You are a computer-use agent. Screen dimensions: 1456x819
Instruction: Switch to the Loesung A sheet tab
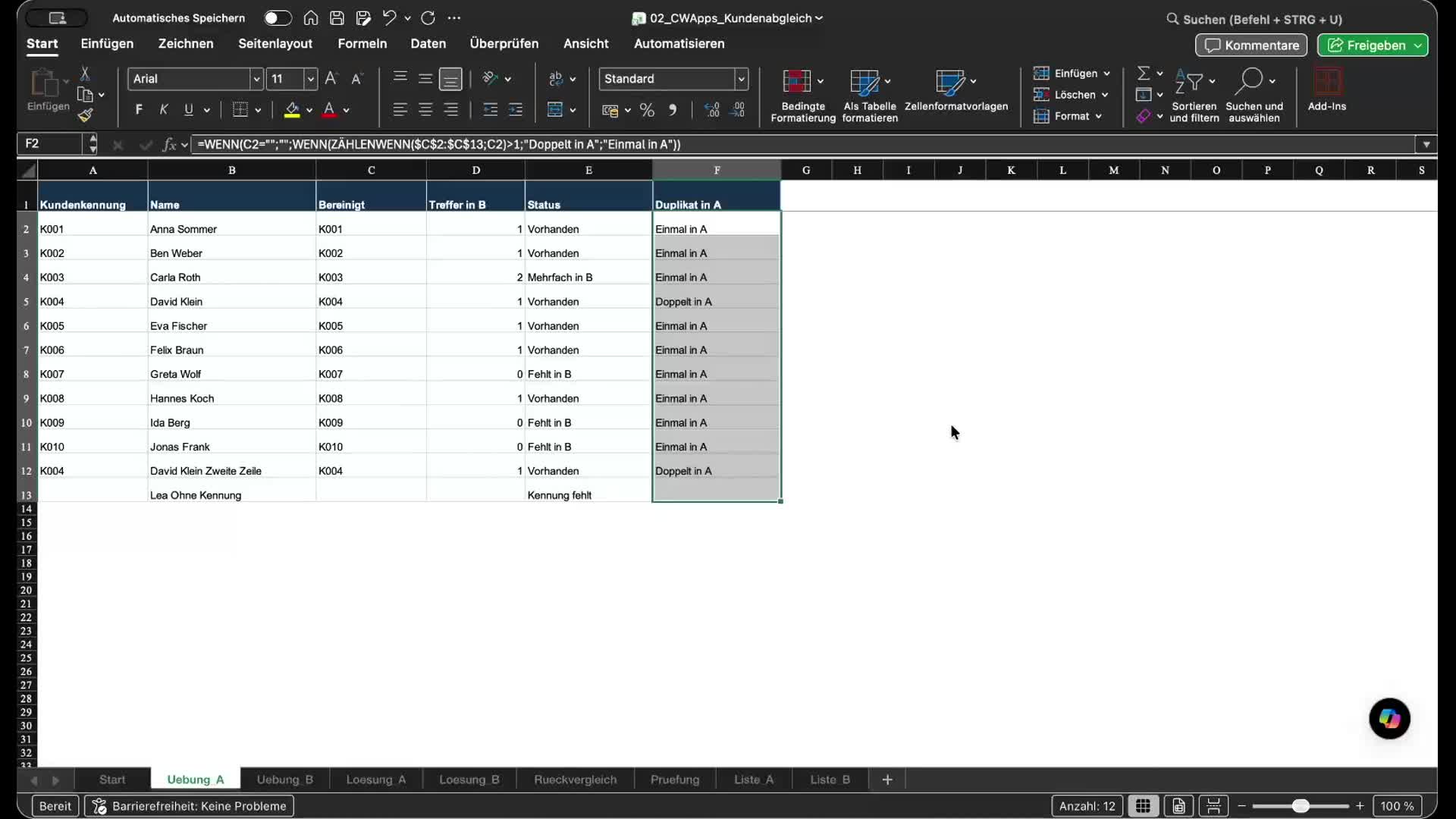point(376,780)
